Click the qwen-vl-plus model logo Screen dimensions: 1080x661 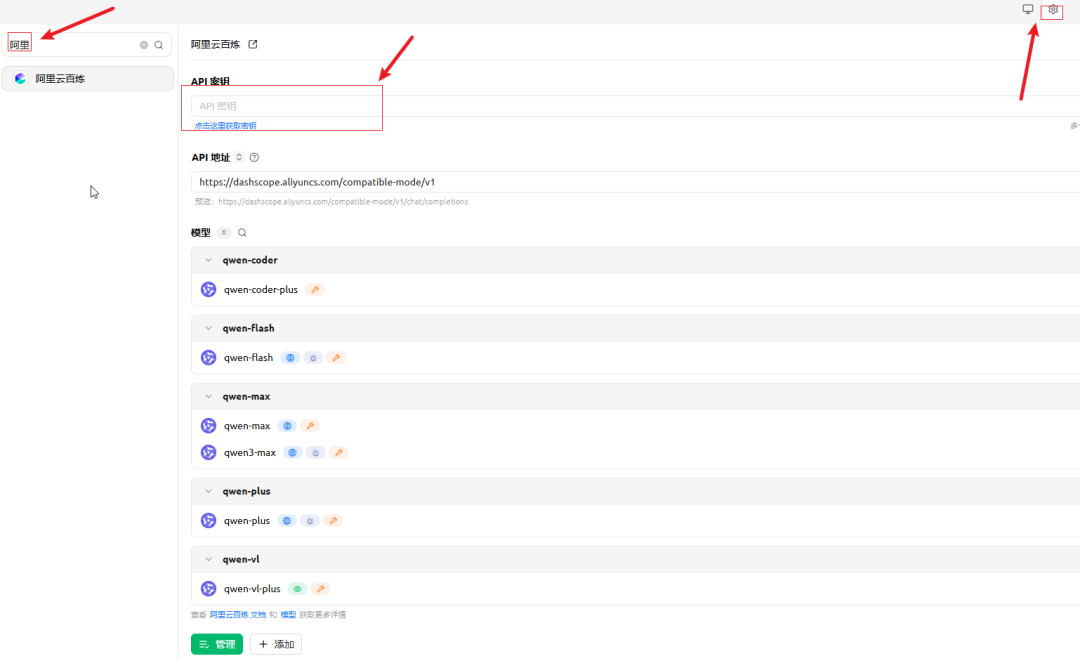pos(208,589)
